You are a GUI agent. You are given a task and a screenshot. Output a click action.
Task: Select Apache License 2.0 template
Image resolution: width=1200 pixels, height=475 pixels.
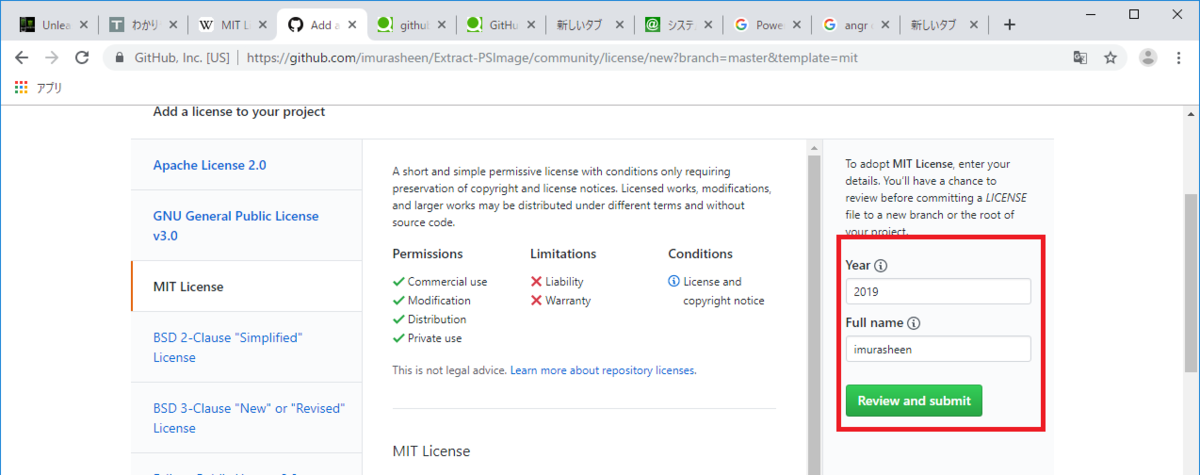[x=247, y=165]
